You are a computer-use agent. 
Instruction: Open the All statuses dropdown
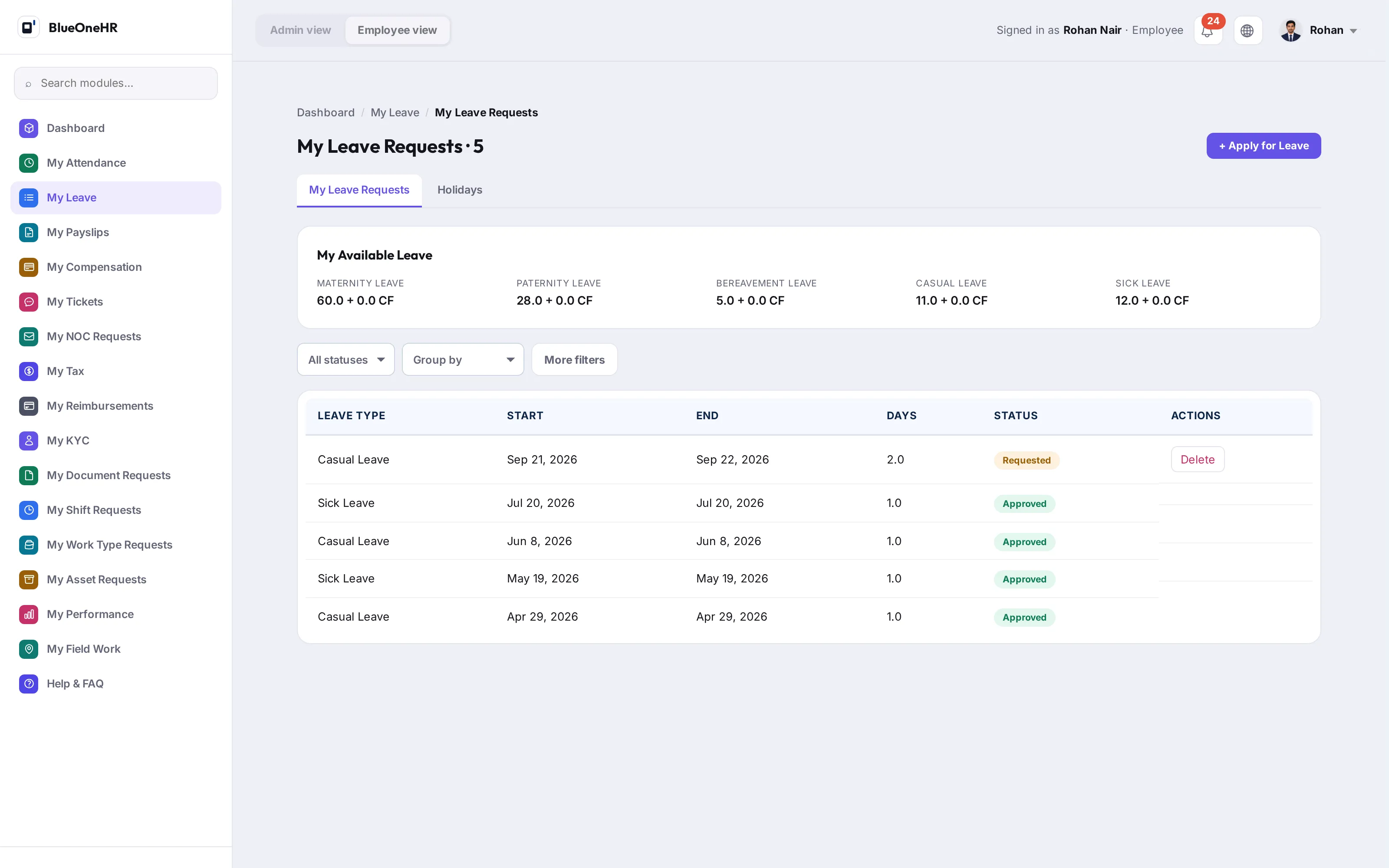[346, 360]
